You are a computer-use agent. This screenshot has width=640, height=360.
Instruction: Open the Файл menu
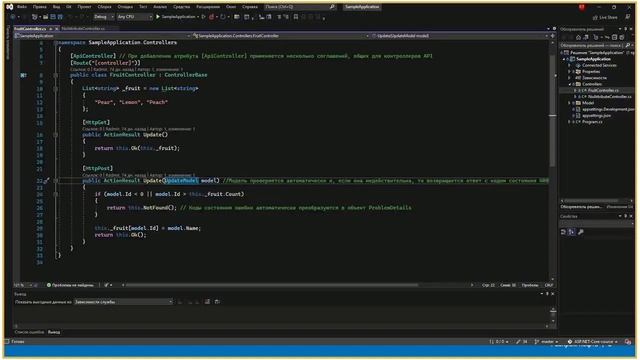22,7
